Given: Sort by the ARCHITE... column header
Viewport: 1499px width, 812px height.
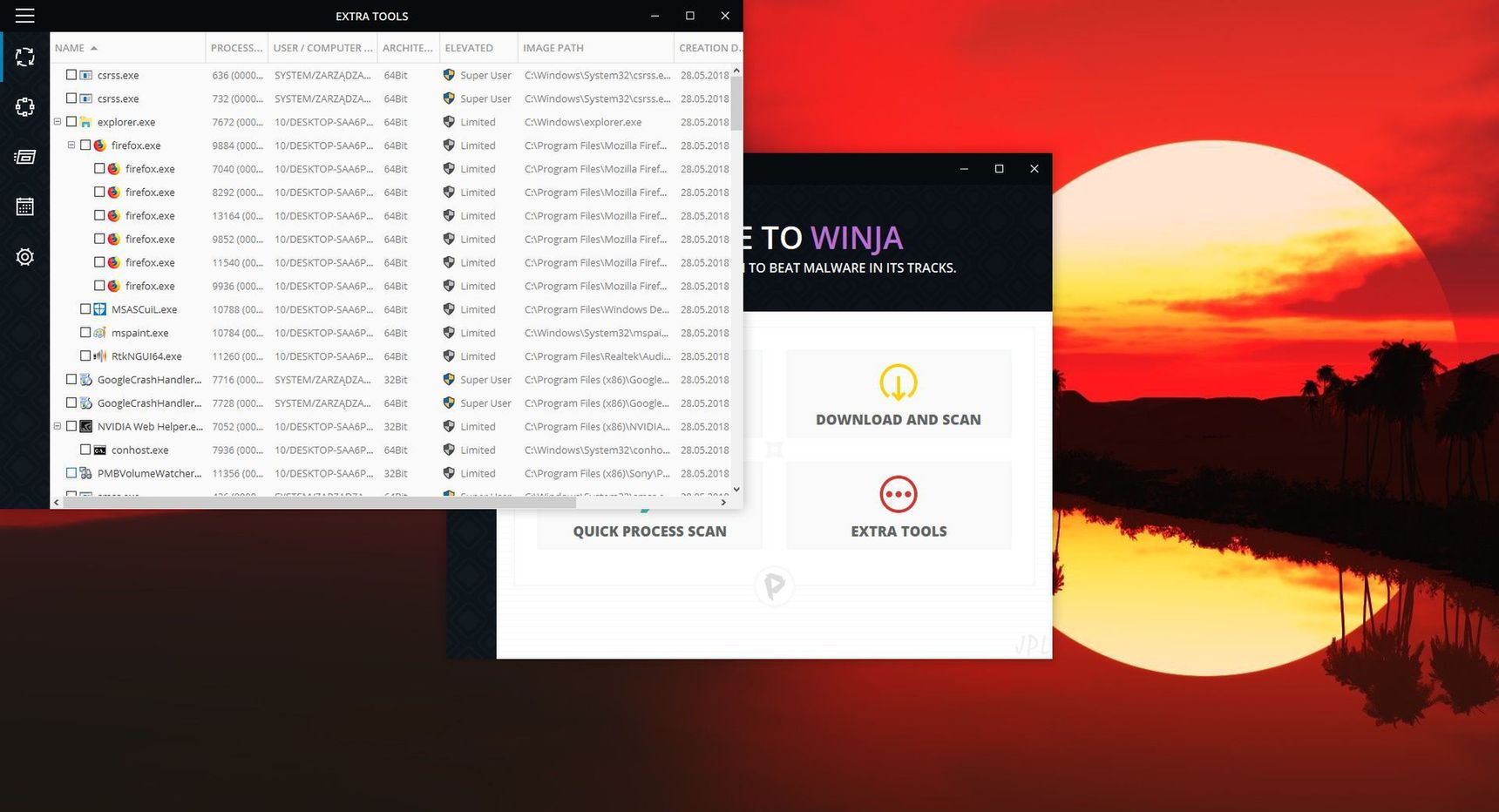Looking at the screenshot, I should point(408,48).
